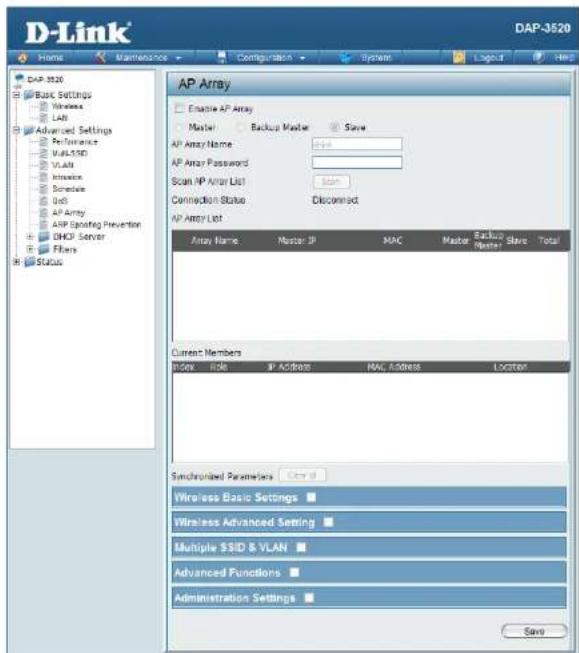Open the Configuration menu
The height and width of the screenshot is (653, 579).
pyautogui.click(x=264, y=57)
